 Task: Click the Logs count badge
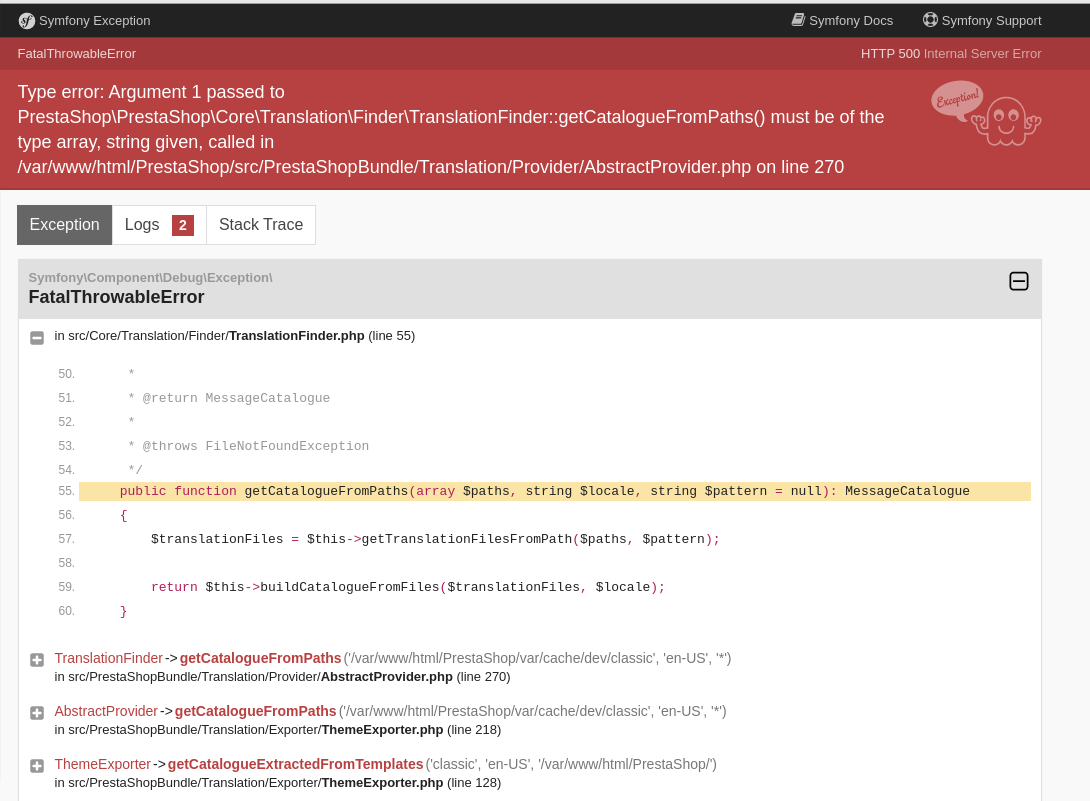[x=183, y=225]
